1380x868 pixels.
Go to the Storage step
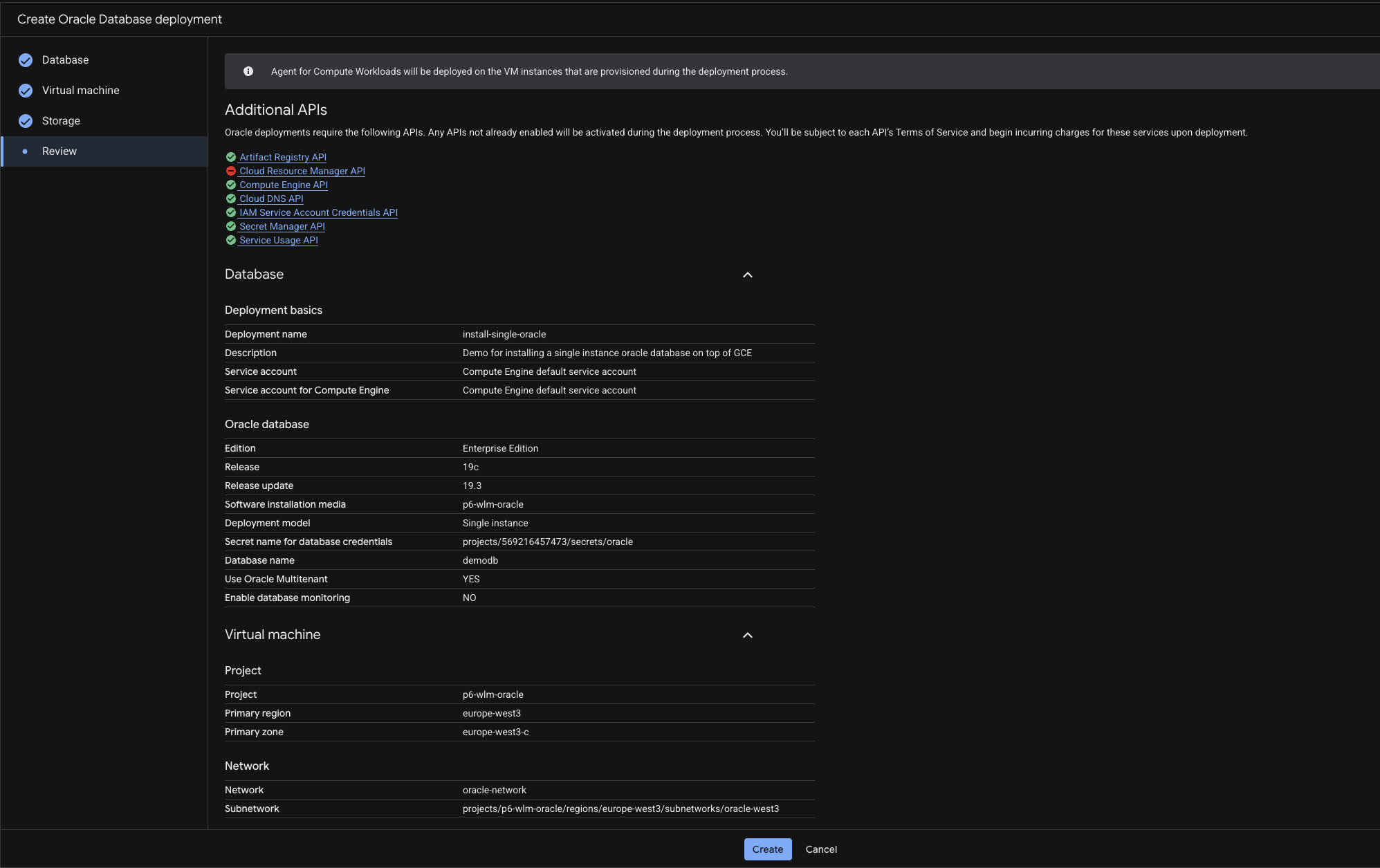click(x=104, y=121)
